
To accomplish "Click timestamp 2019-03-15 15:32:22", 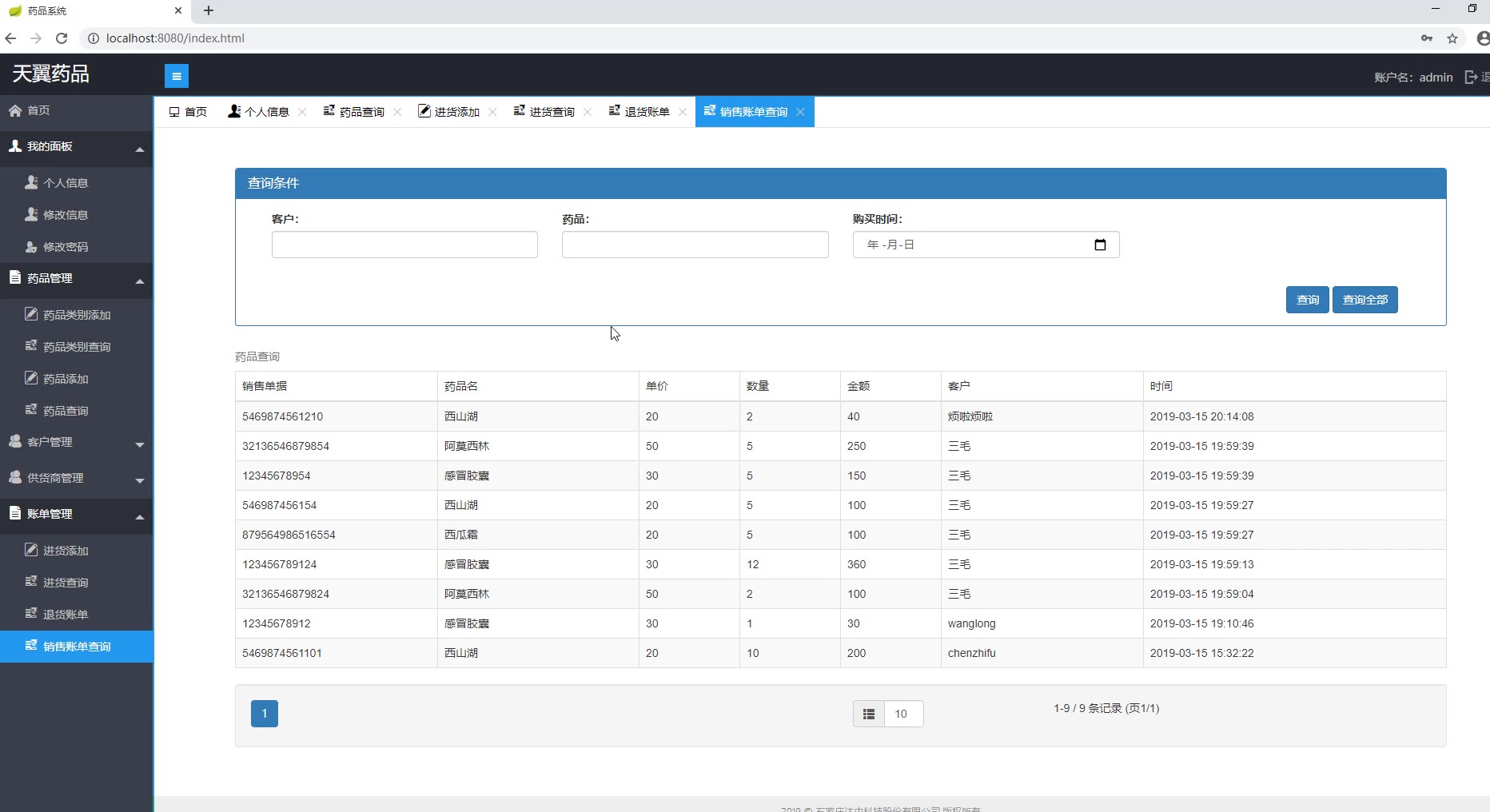I will pyautogui.click(x=1202, y=653).
